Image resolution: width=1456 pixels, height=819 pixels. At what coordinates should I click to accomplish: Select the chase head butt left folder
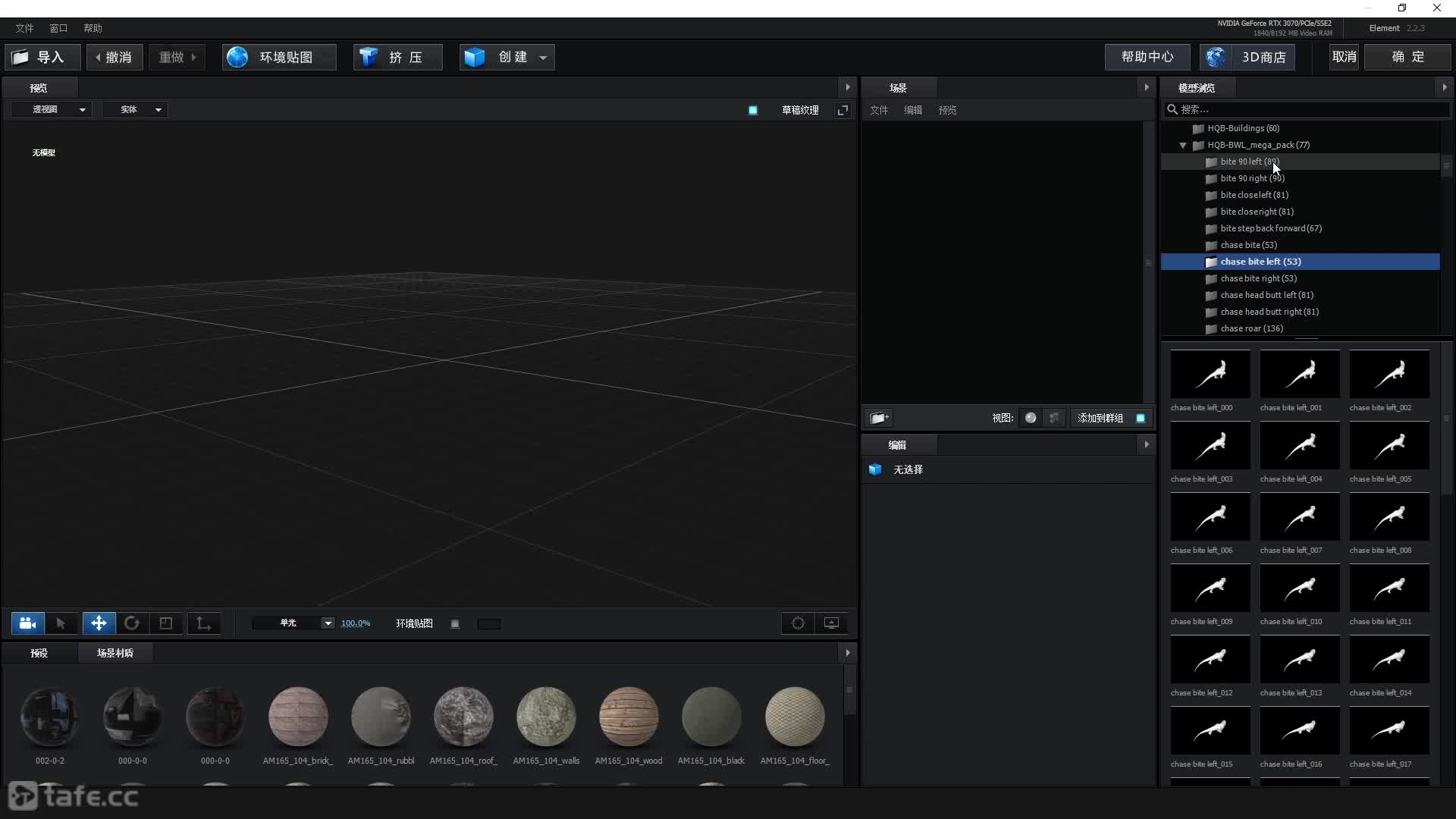tap(1266, 295)
